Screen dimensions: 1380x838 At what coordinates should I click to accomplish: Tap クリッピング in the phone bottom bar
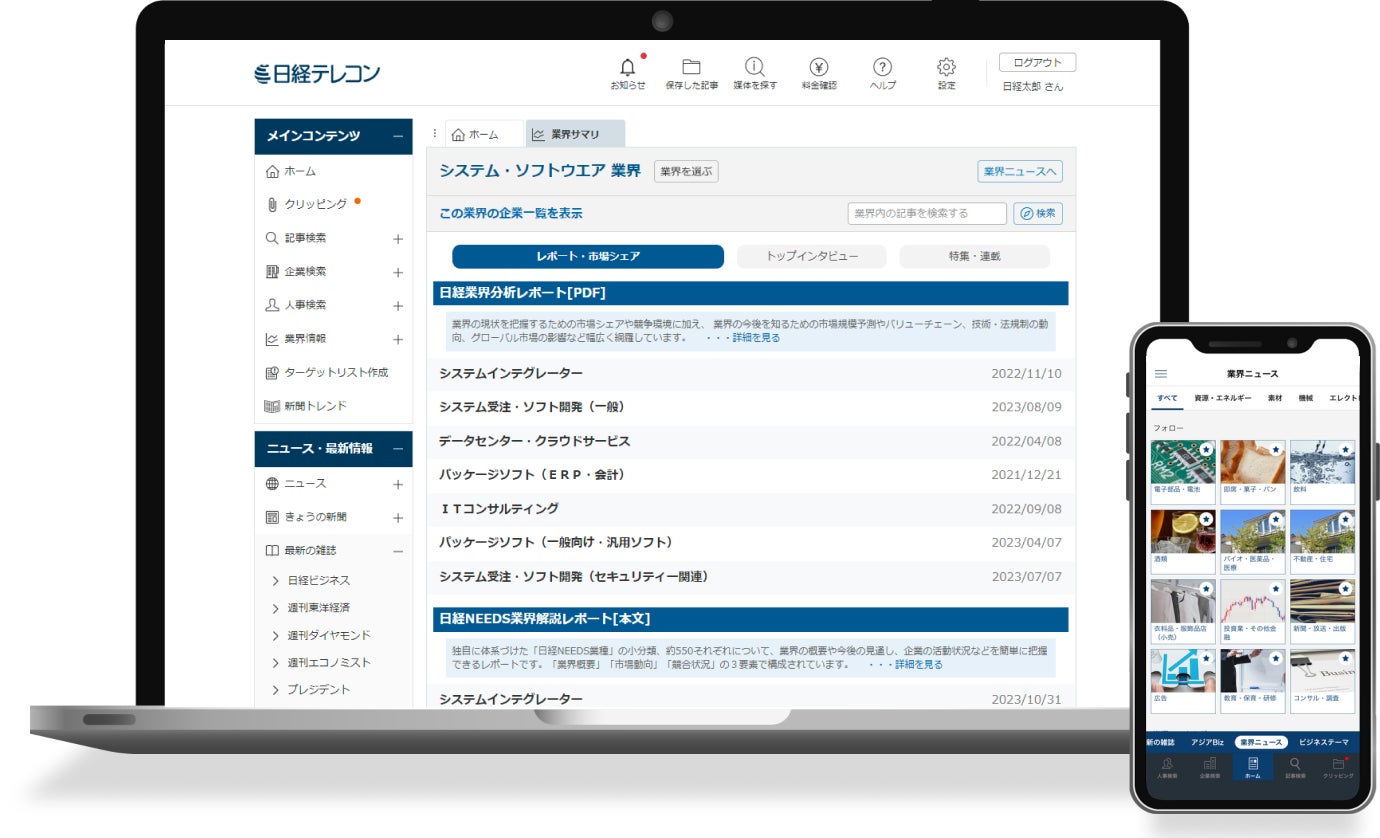tap(1338, 767)
